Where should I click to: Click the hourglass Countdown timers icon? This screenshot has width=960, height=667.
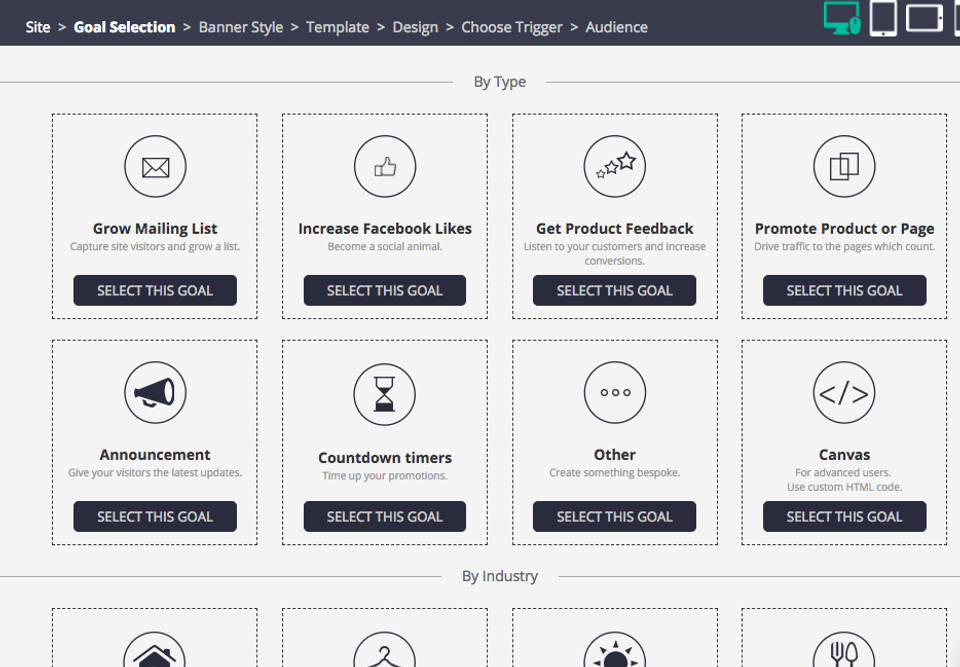pos(385,394)
